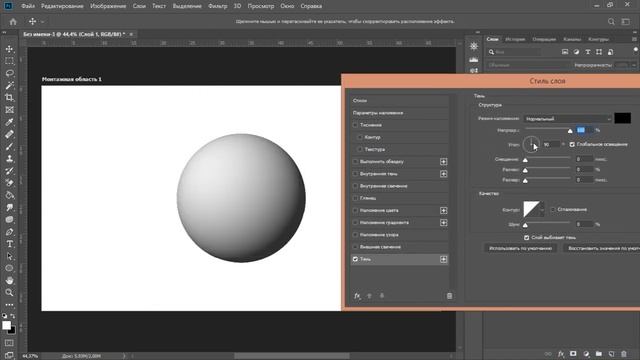This screenshot has width=640, height=360.
Task: Open the layer blend mode dropdown in Layers panel
Action: pos(527,65)
